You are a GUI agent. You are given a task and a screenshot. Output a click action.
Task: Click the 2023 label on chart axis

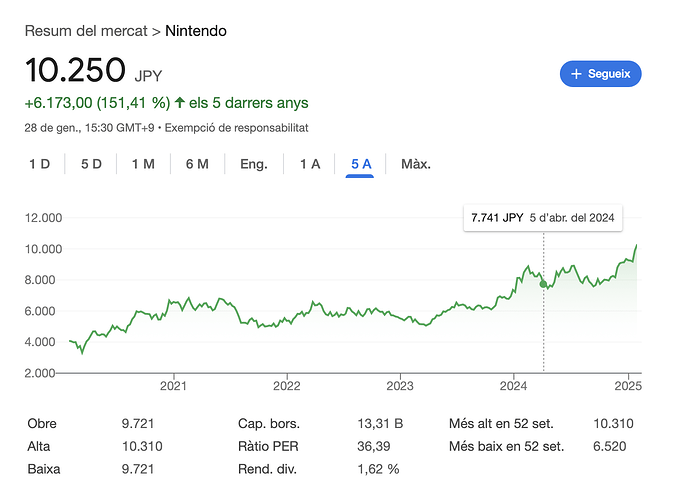tap(400, 386)
